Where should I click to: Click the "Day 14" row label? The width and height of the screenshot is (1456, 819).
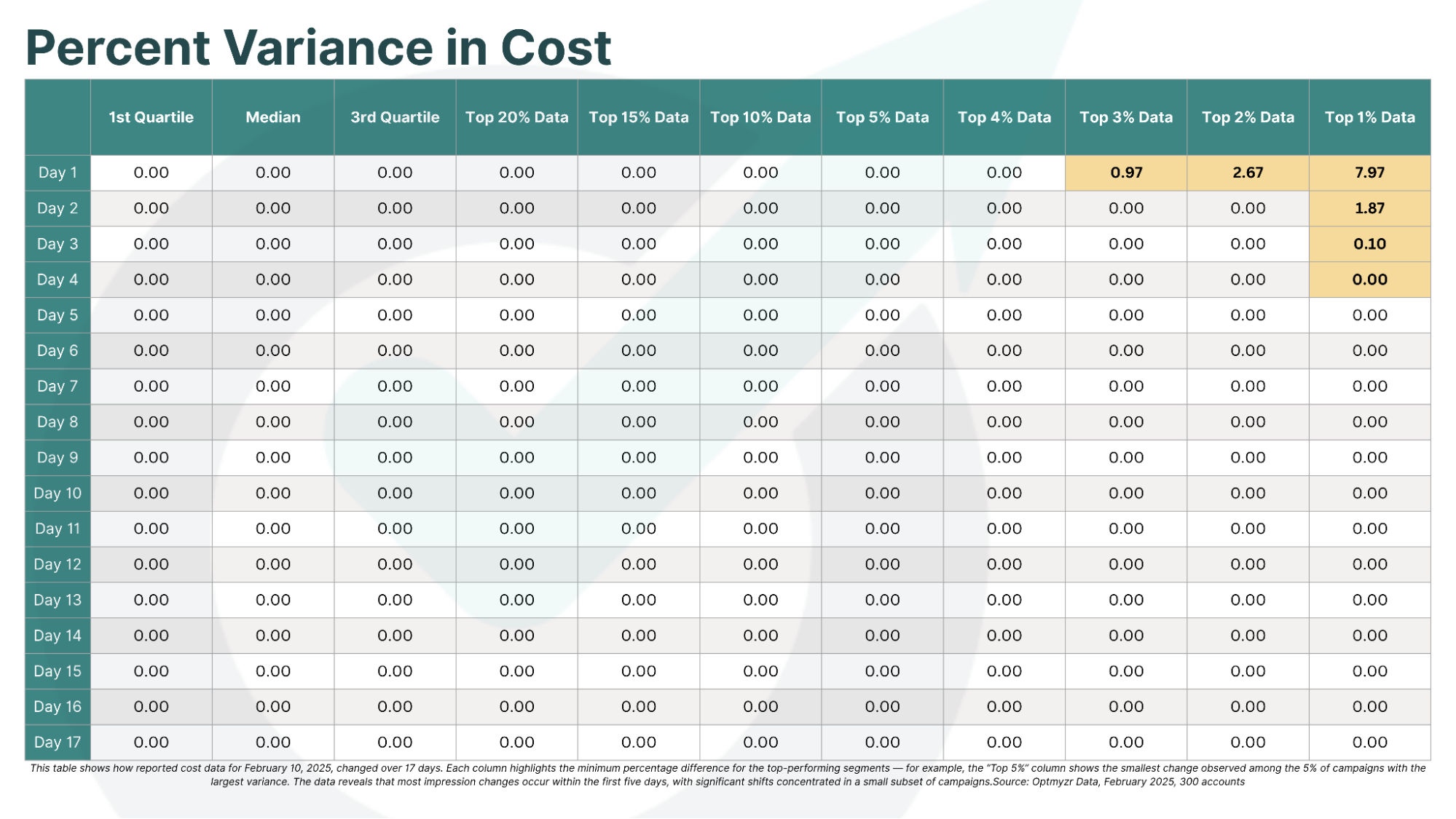(58, 636)
